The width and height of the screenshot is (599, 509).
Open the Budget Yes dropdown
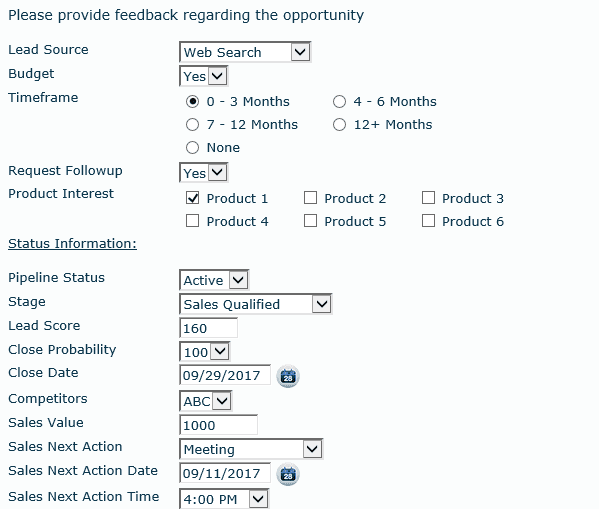pyautogui.click(x=204, y=76)
